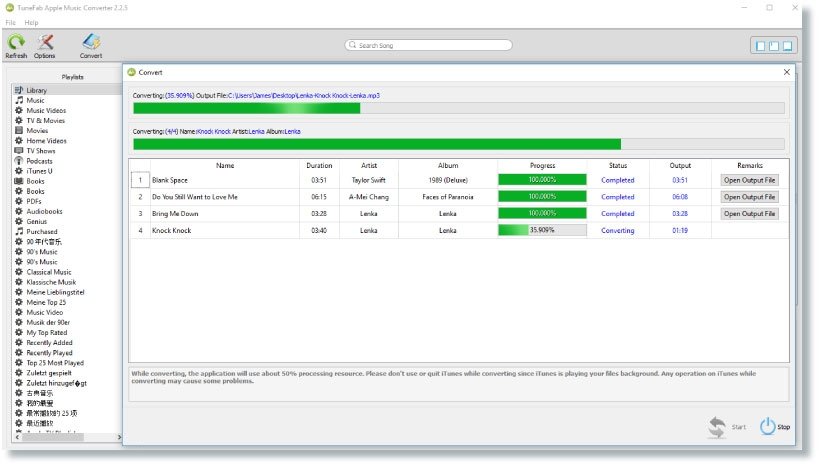The width and height of the screenshot is (819, 466).
Task: Open the Help menu
Action: click(x=31, y=22)
